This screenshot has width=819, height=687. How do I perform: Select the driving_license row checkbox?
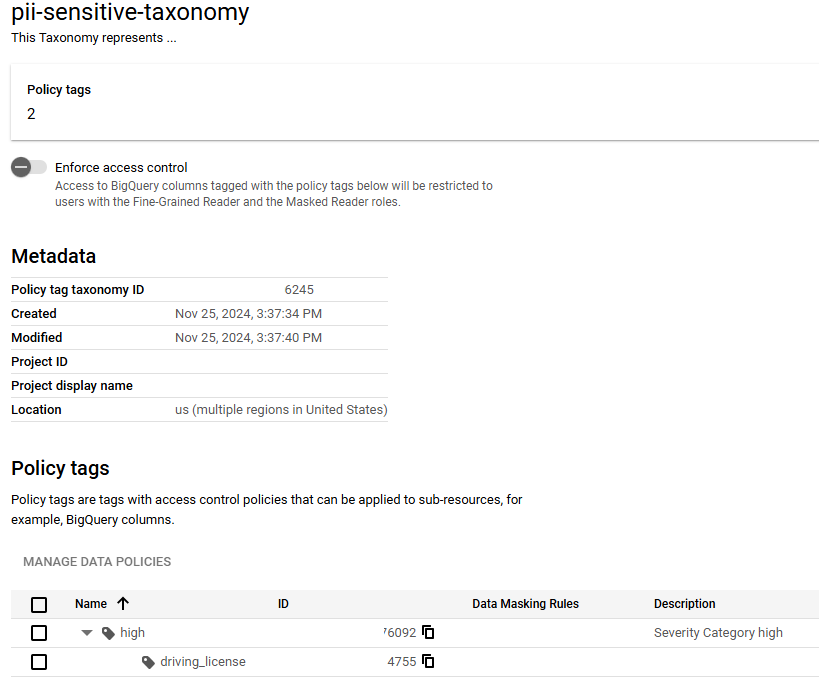[39, 661]
